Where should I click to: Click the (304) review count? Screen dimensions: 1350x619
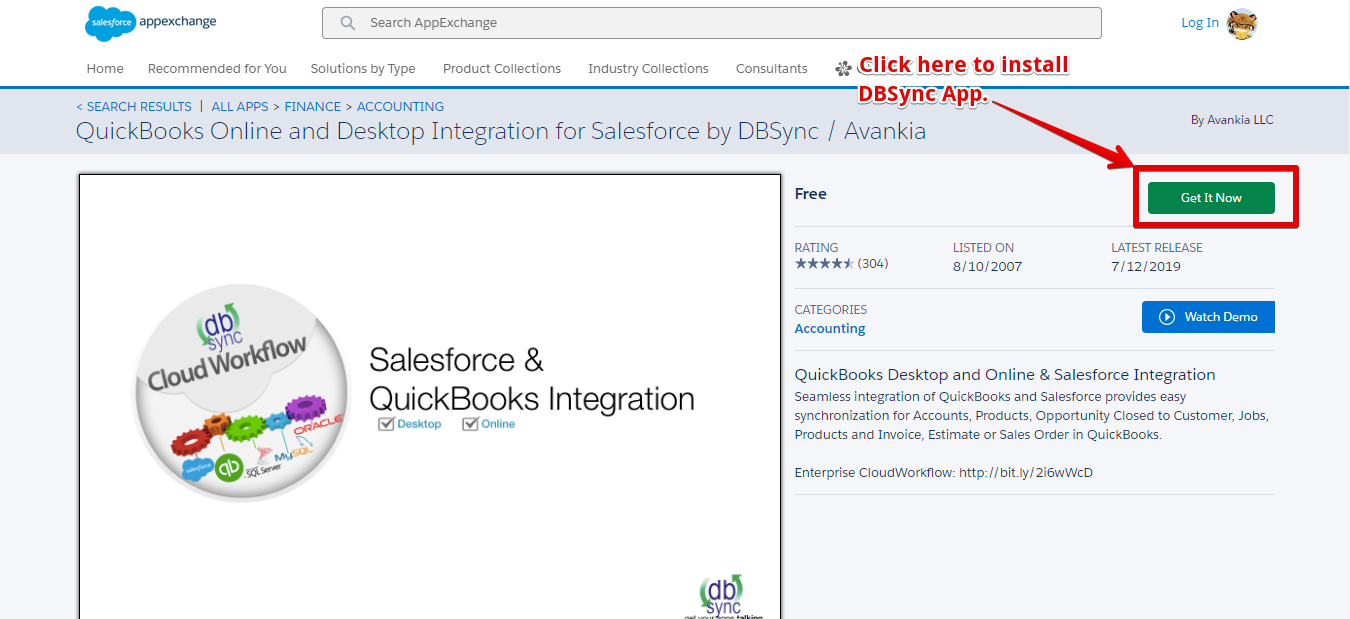tap(873, 264)
